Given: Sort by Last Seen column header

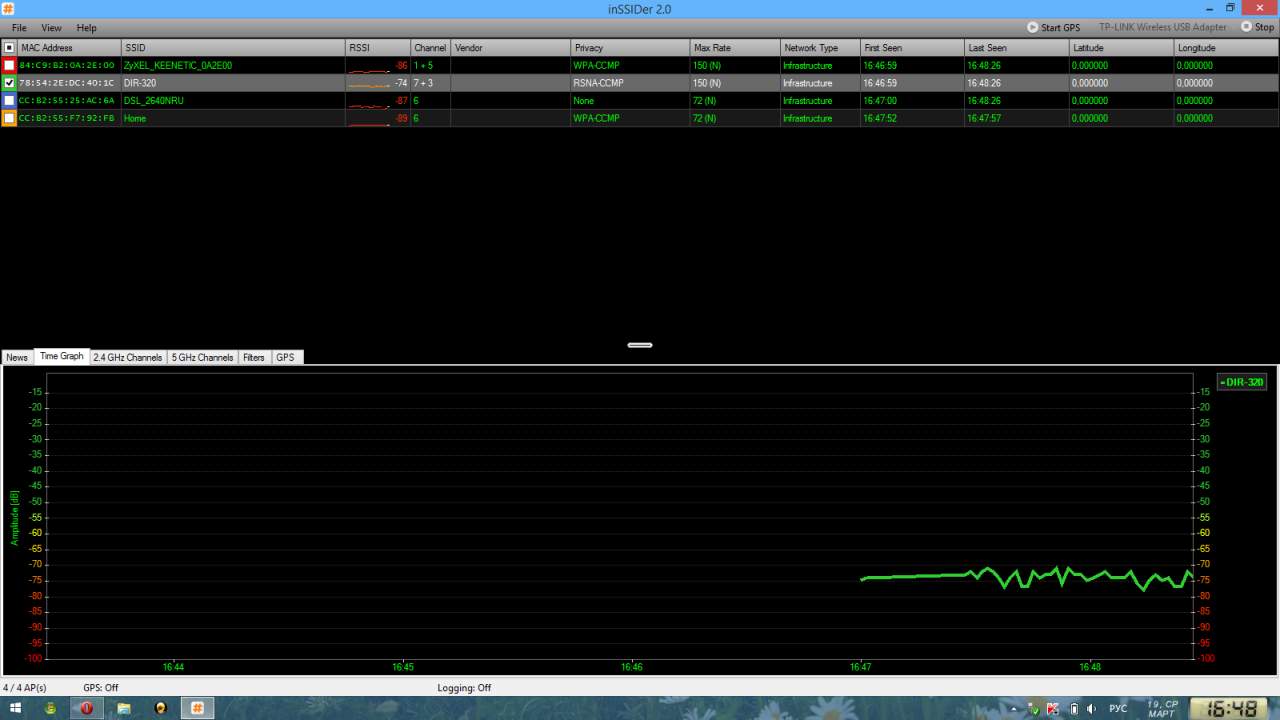Looking at the screenshot, I should point(1016,47).
